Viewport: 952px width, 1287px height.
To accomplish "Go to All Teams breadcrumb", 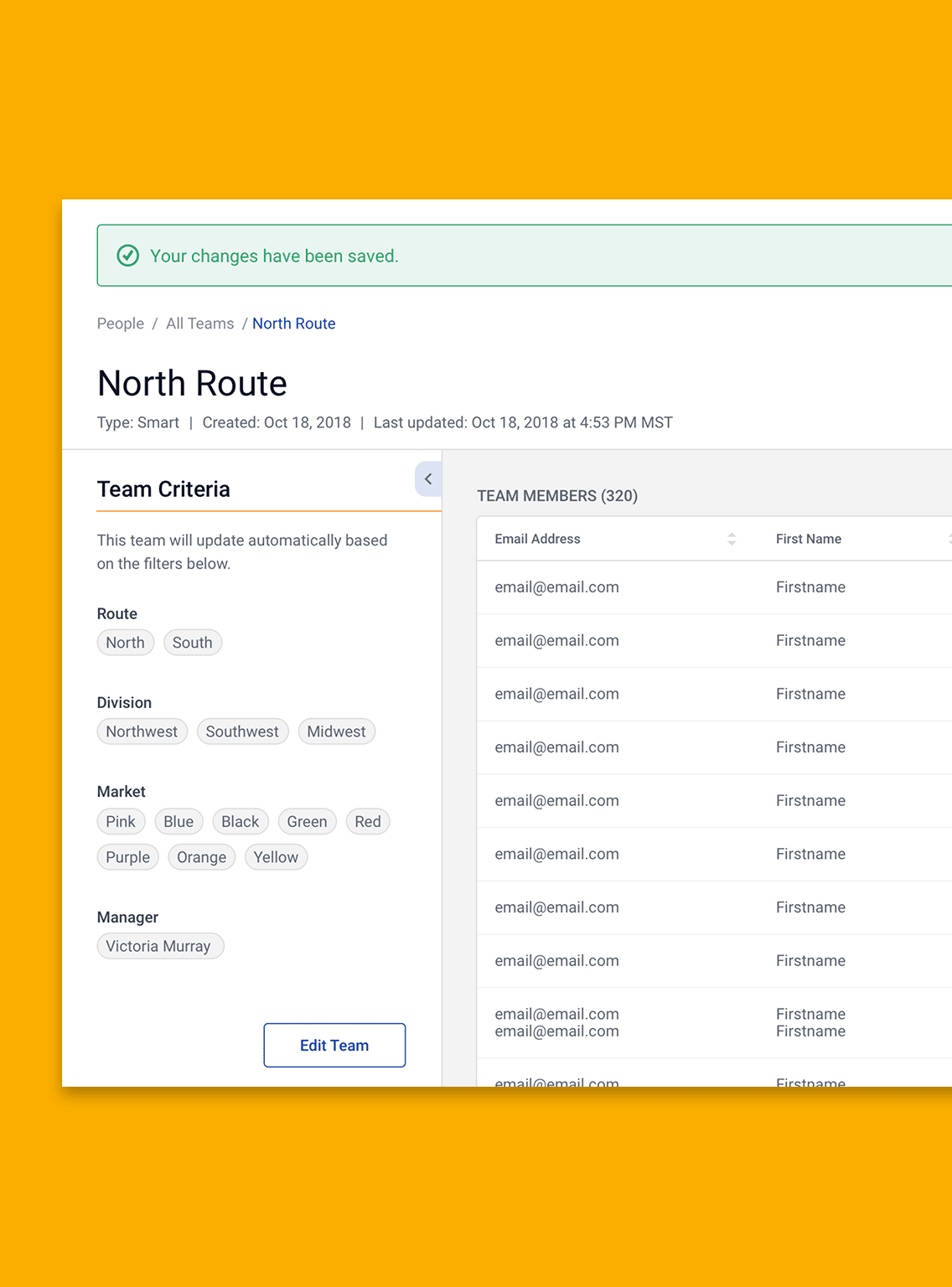I will [199, 323].
